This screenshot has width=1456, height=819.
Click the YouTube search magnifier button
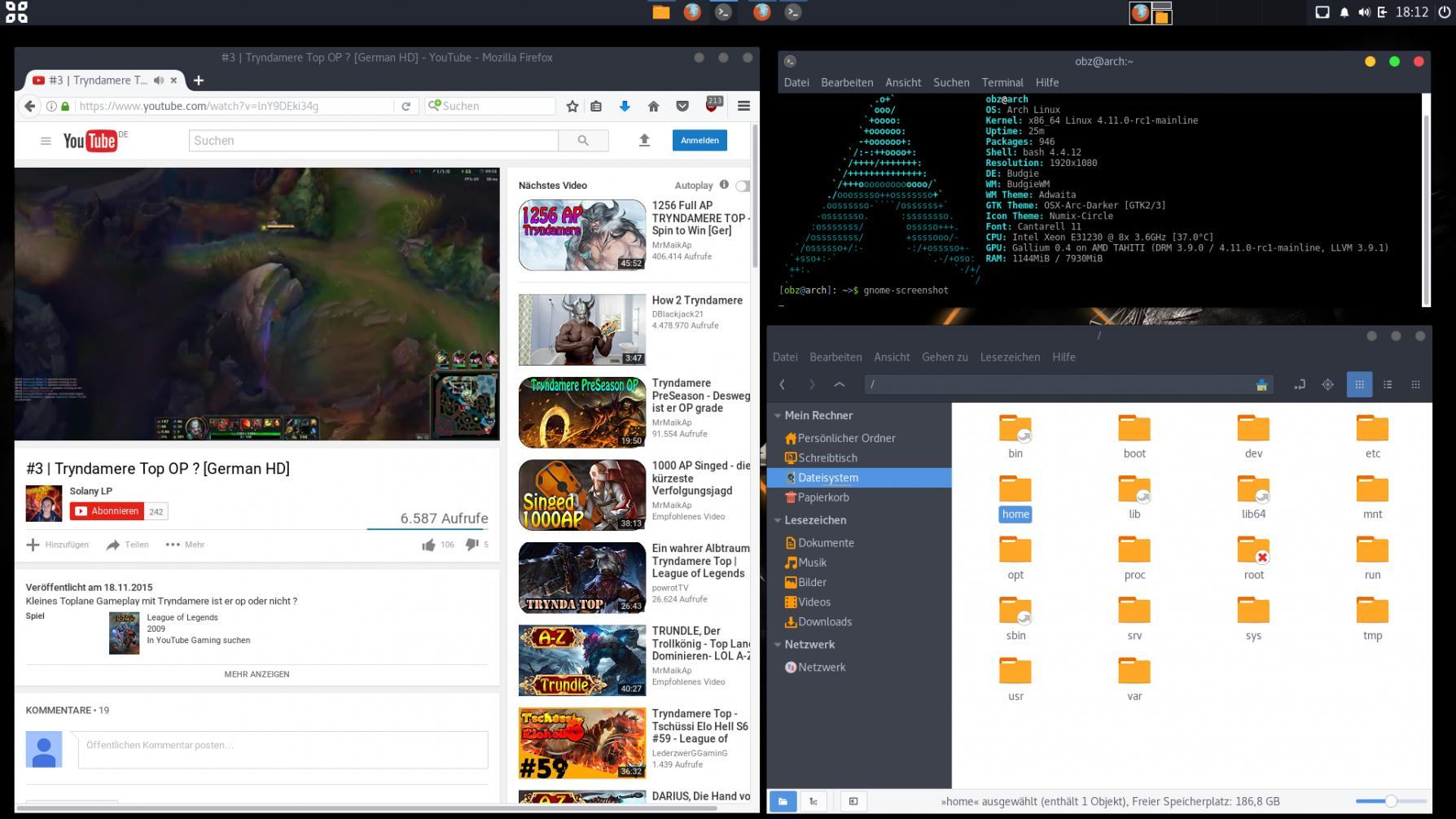coord(583,141)
